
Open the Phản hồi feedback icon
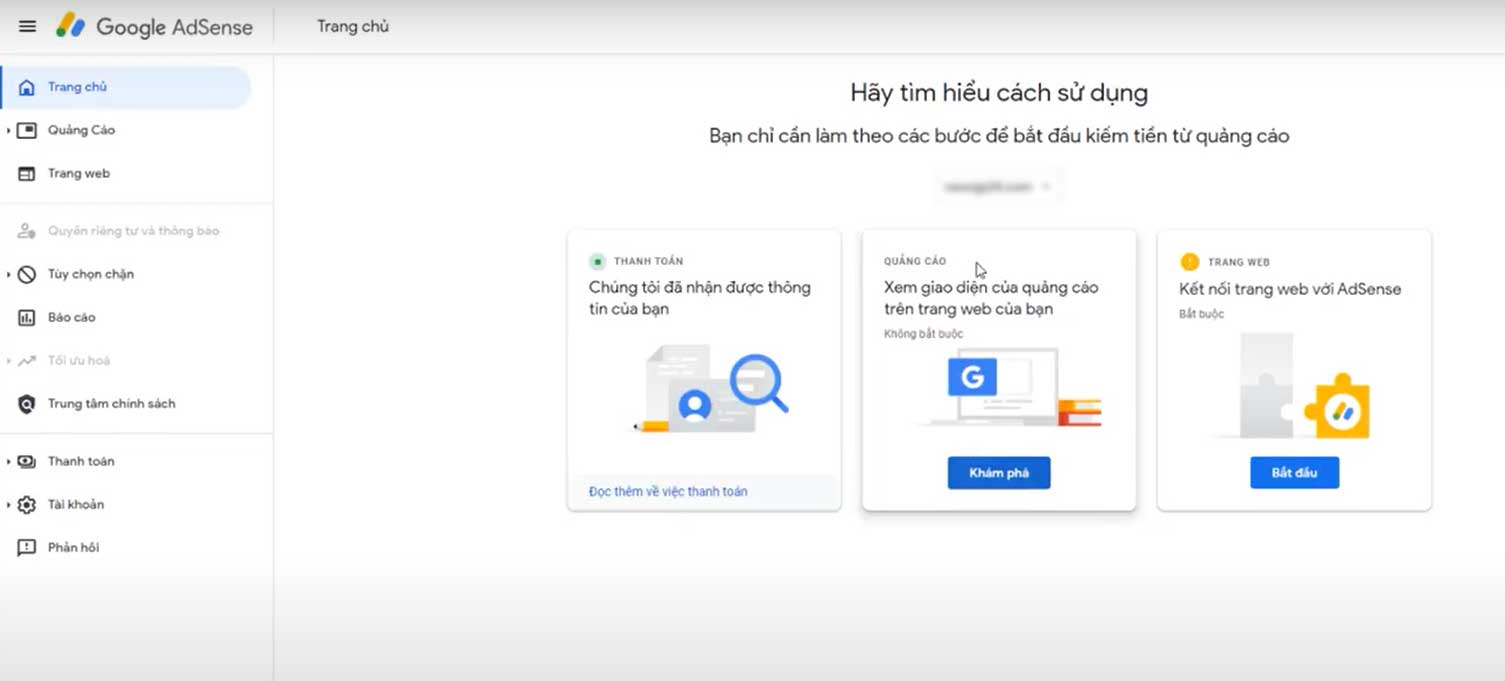coord(28,547)
